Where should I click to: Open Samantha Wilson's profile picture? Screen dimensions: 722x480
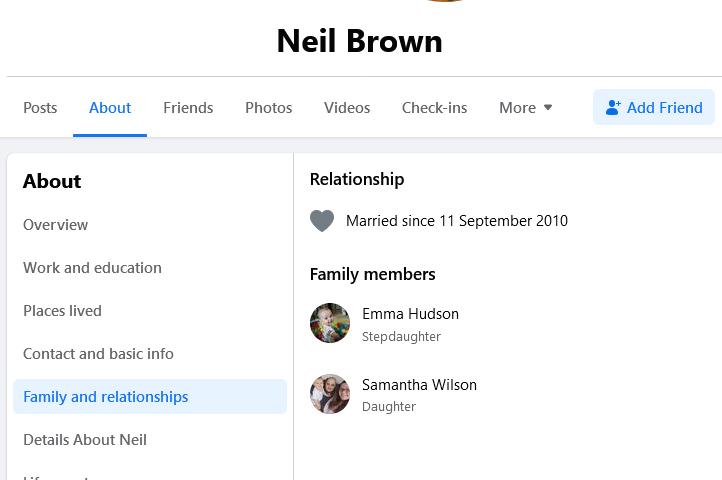point(329,394)
